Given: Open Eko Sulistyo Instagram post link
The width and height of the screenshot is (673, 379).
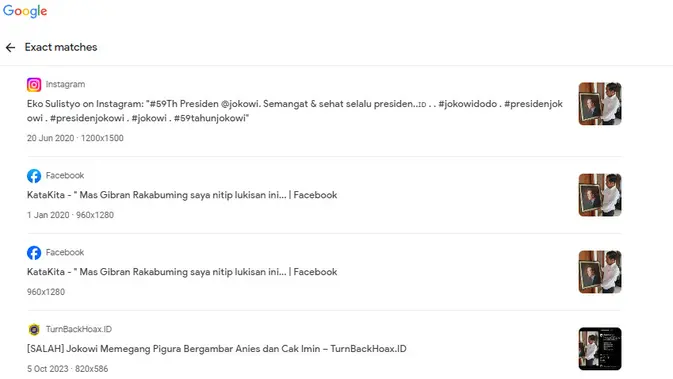Looking at the screenshot, I should (x=294, y=111).
